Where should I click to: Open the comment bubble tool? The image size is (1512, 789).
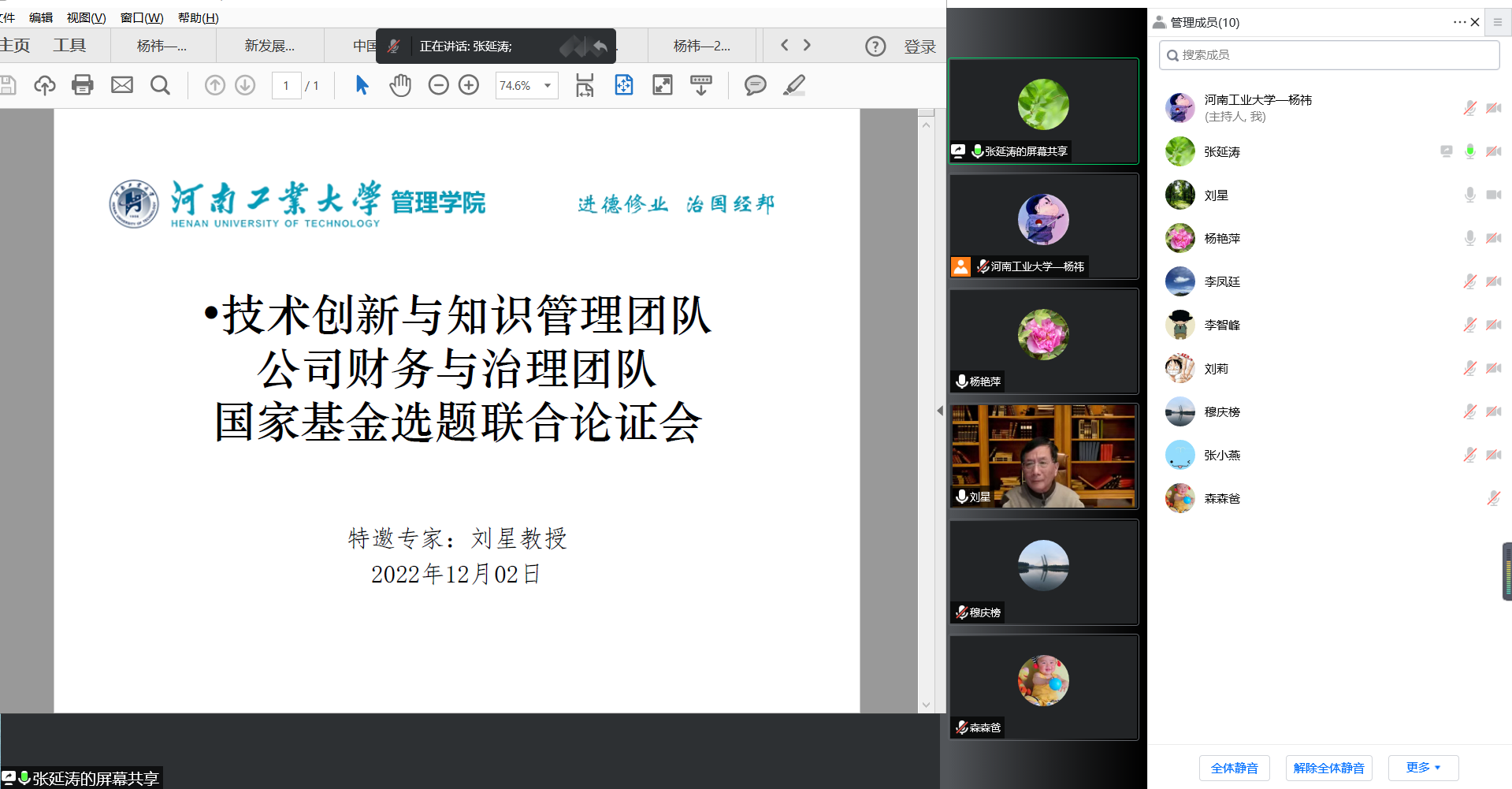[x=755, y=85]
